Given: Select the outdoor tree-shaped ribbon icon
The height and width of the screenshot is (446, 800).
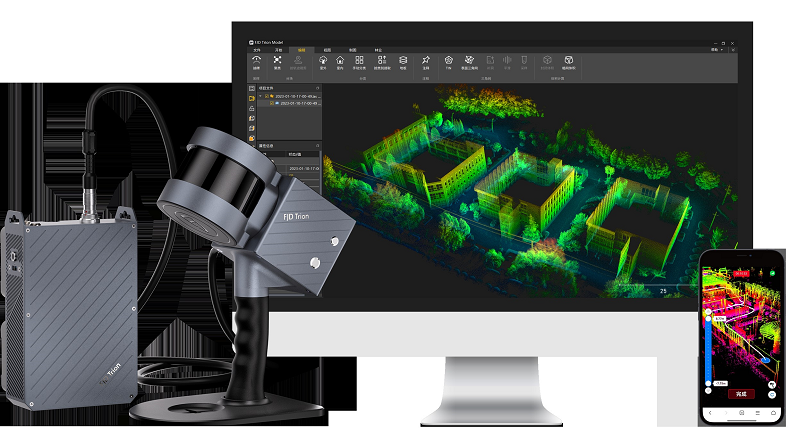Looking at the screenshot, I should pos(323,61).
